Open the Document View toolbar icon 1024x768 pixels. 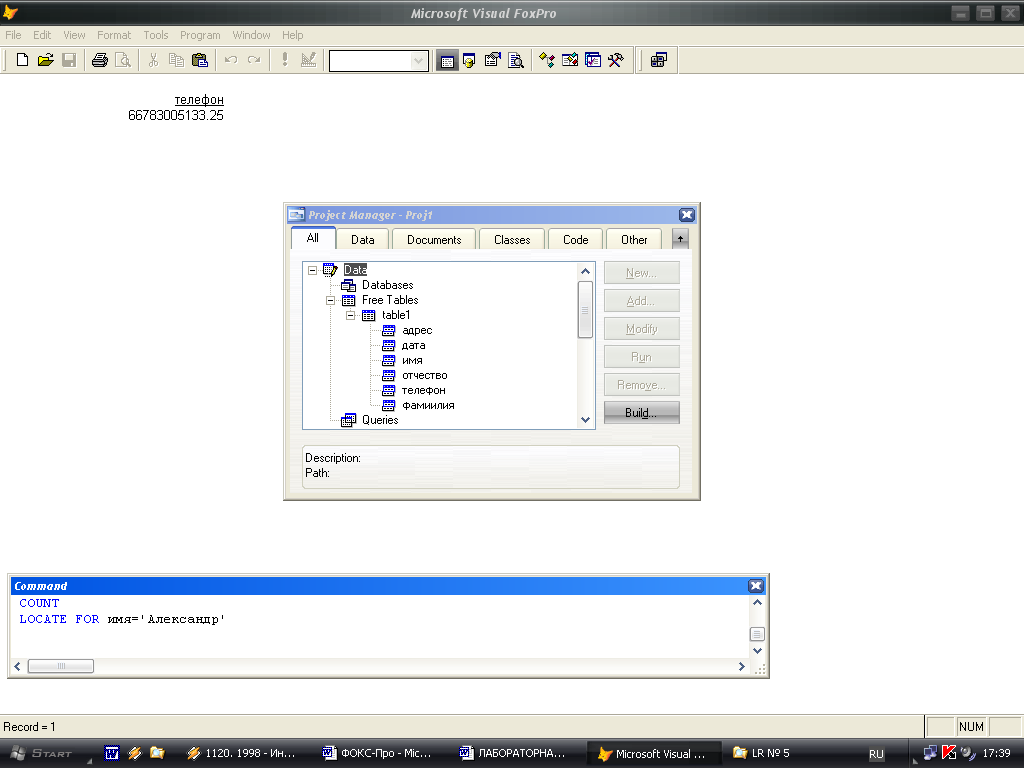(516, 61)
